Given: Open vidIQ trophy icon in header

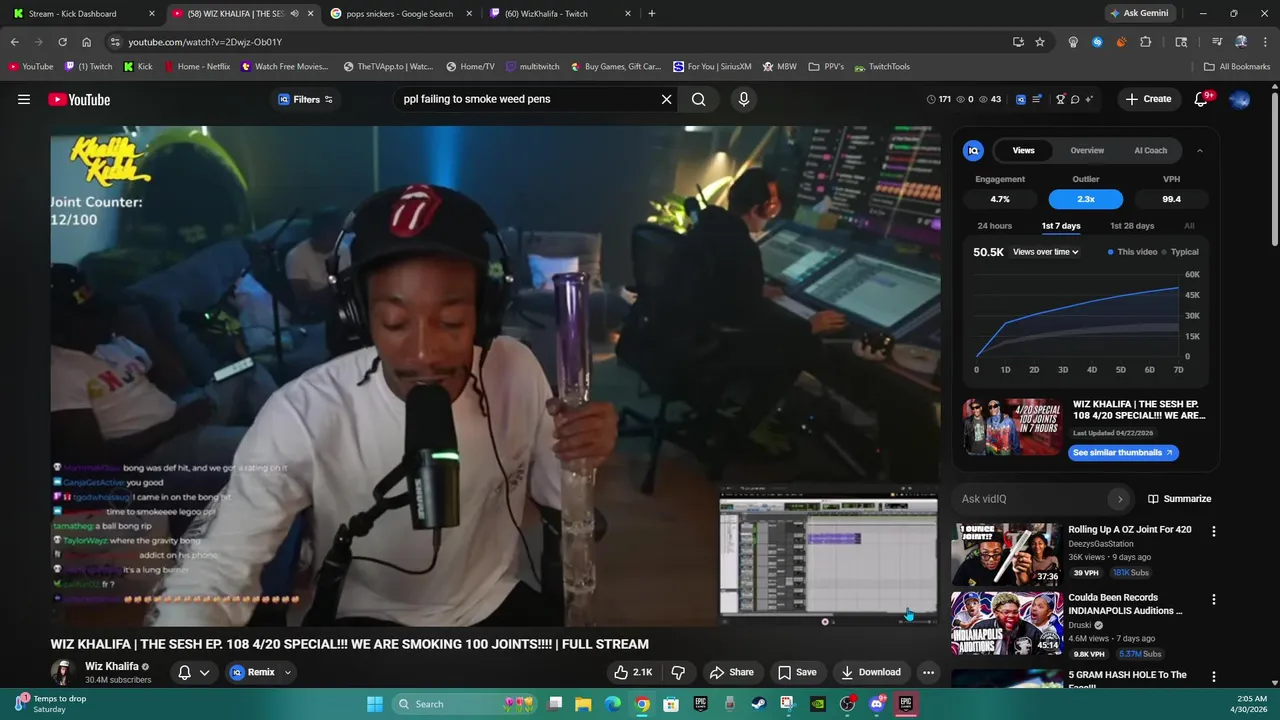Looking at the screenshot, I should coord(1060,99).
